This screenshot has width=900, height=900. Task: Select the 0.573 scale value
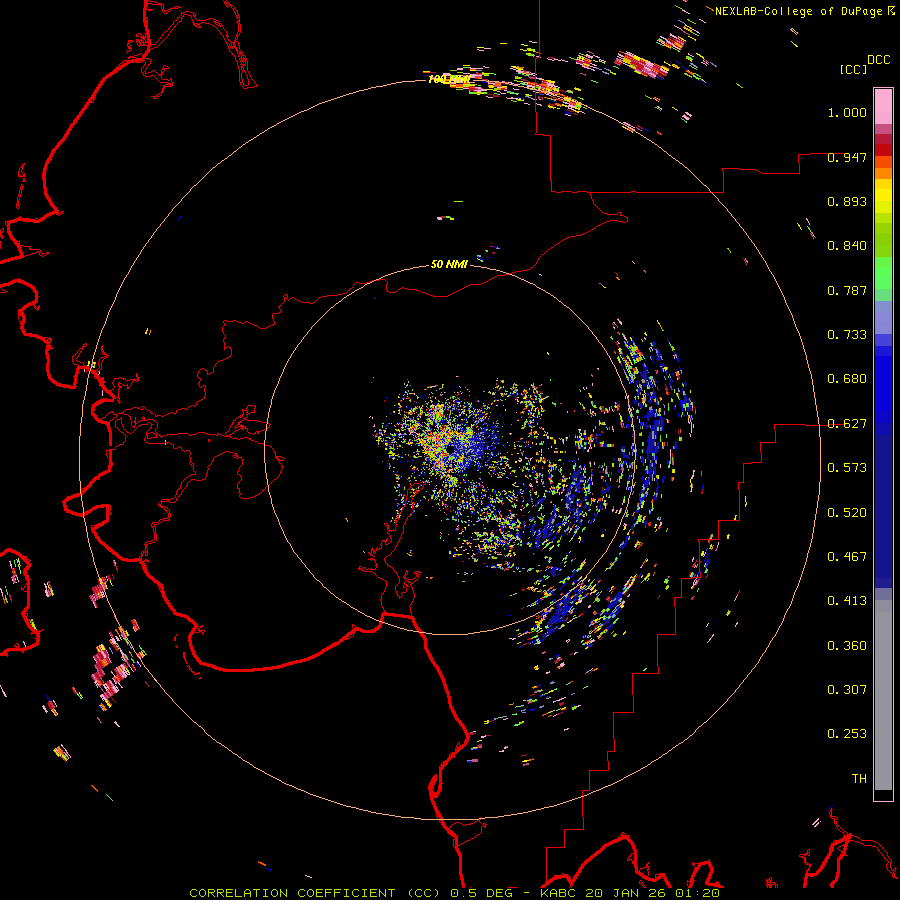(x=847, y=468)
